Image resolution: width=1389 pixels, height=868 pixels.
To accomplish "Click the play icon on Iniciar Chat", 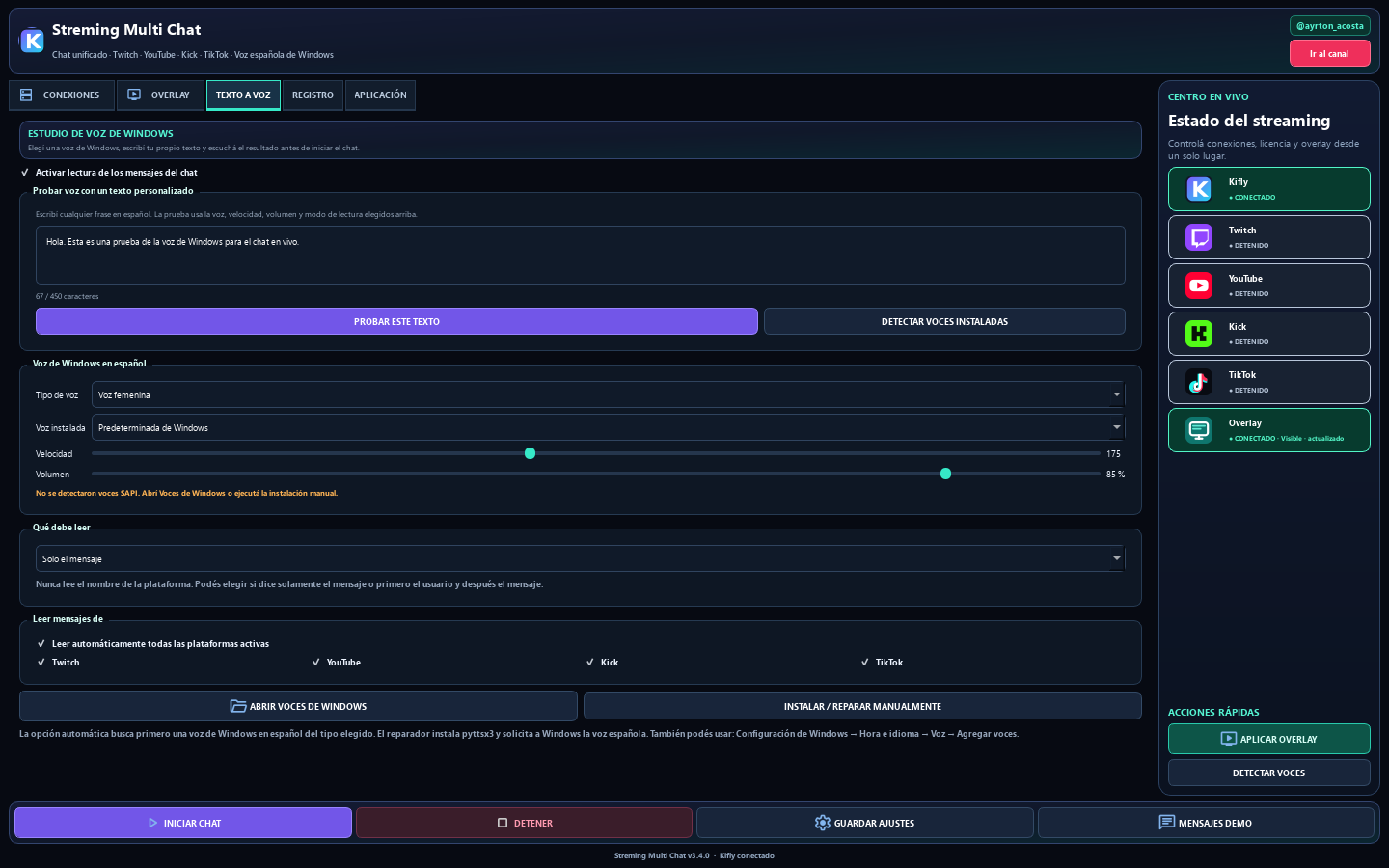I will click(152, 824).
